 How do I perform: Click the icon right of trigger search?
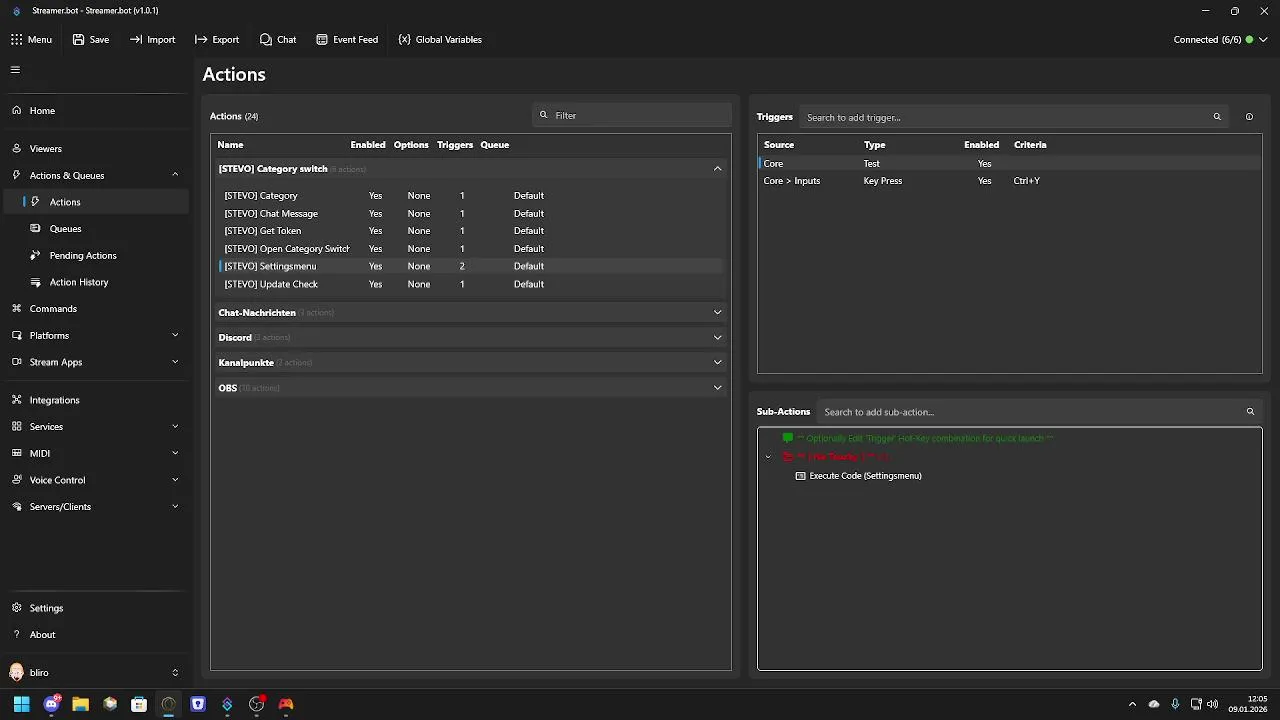point(1249,117)
